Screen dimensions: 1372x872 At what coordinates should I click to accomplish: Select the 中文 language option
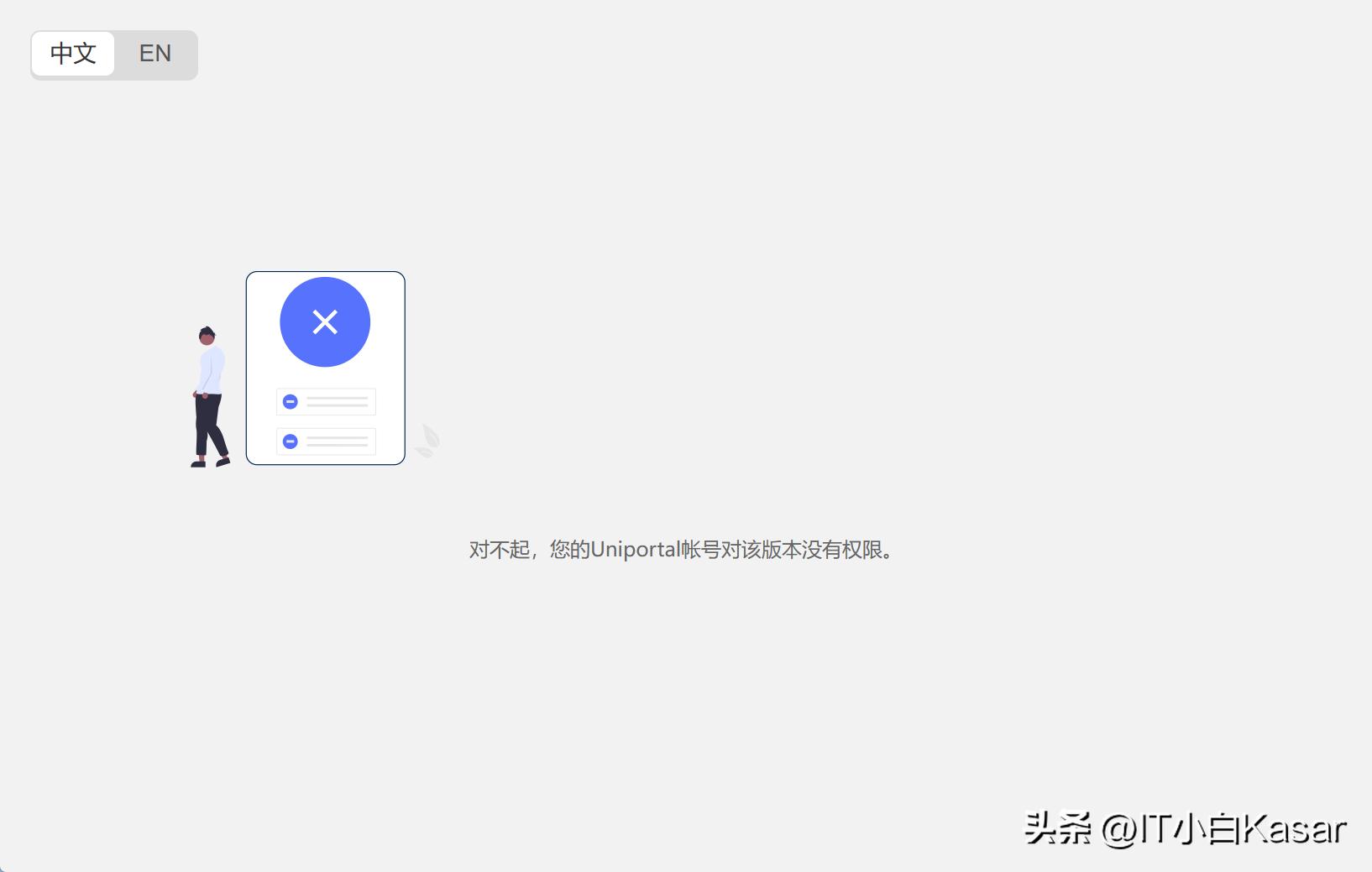pos(72,54)
